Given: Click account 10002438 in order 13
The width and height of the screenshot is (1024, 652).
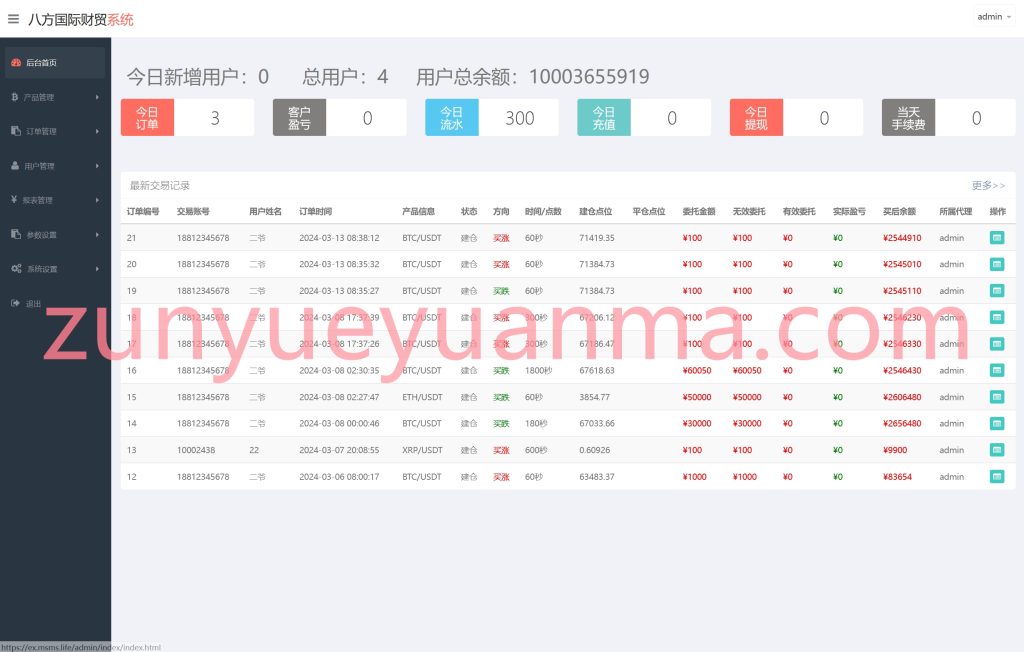Looking at the screenshot, I should [196, 450].
